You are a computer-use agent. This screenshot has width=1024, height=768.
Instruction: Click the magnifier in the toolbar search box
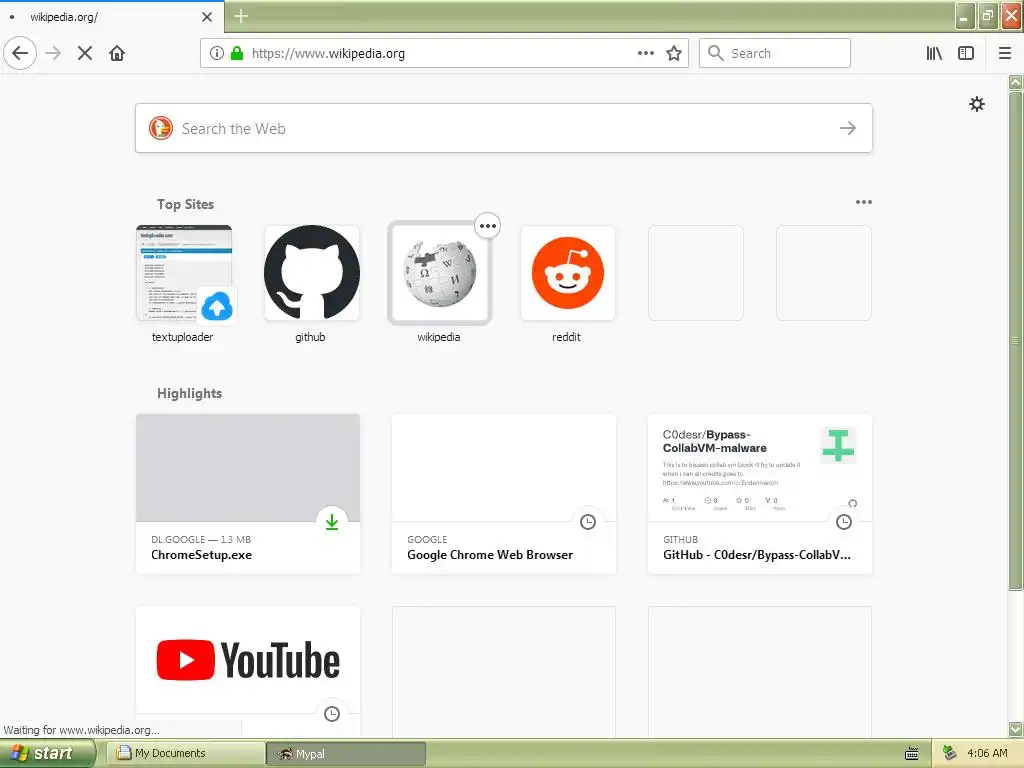pos(716,53)
